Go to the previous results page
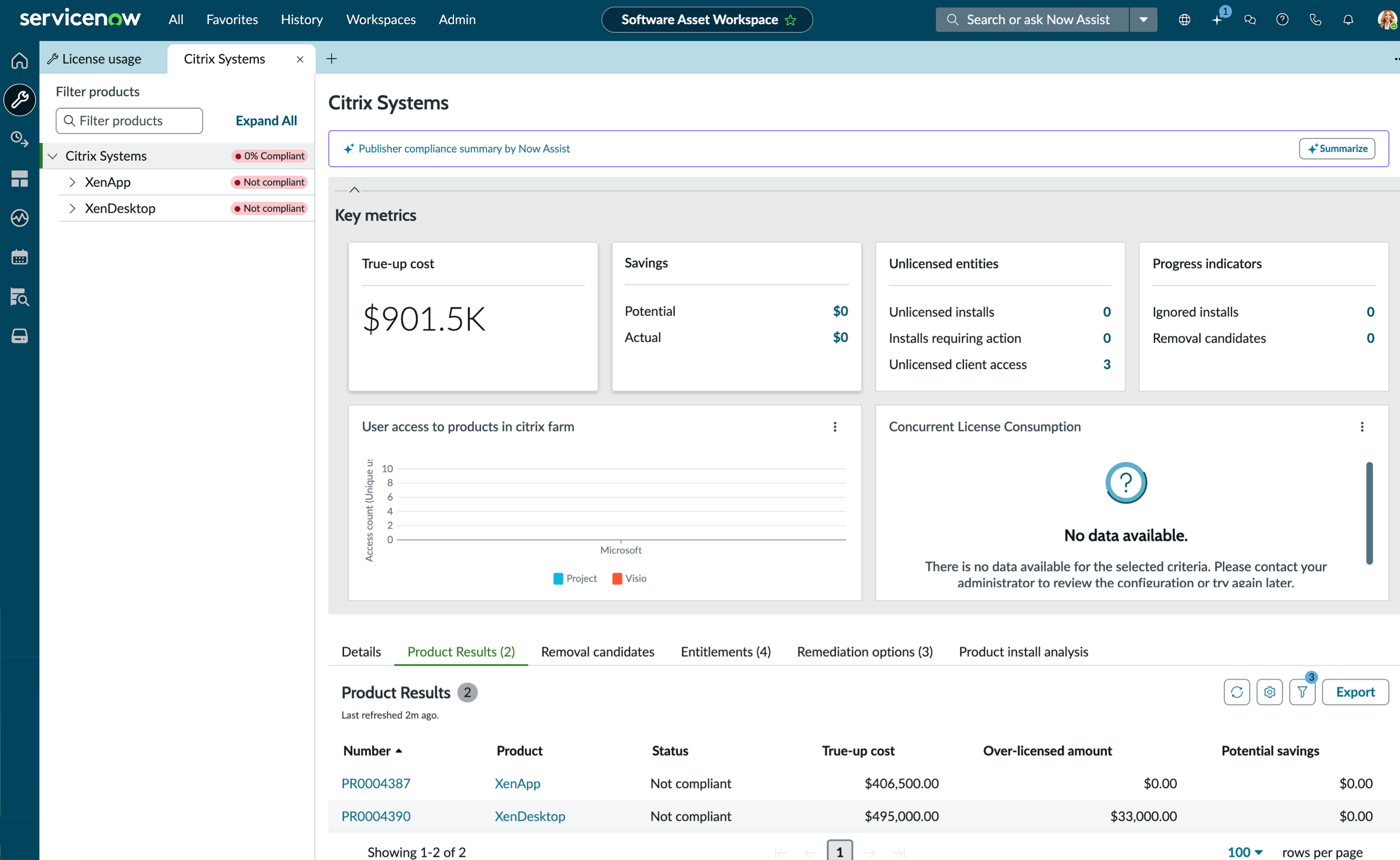Viewport: 1400px width, 860px height. [x=810, y=852]
